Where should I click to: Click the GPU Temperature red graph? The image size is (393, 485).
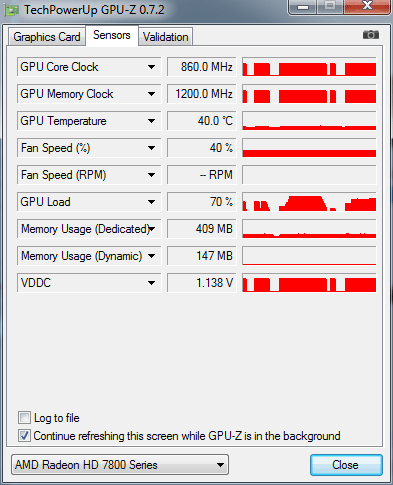309,121
